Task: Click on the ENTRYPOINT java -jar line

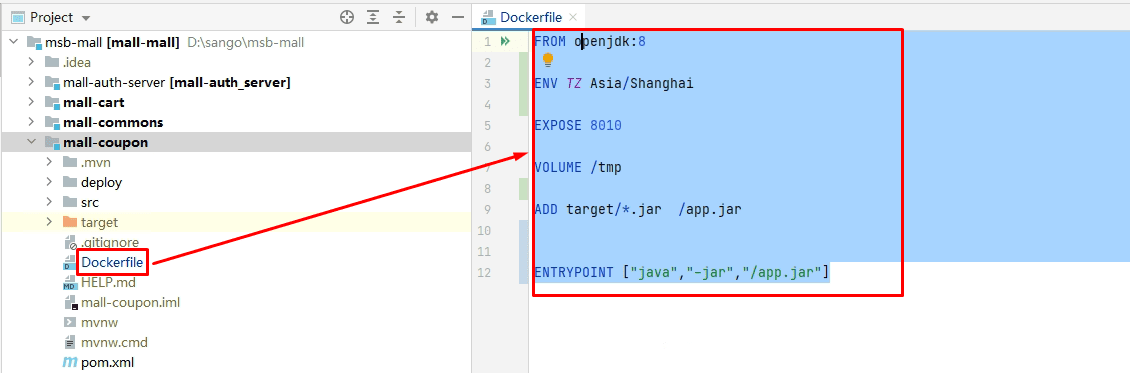Action: point(682,273)
